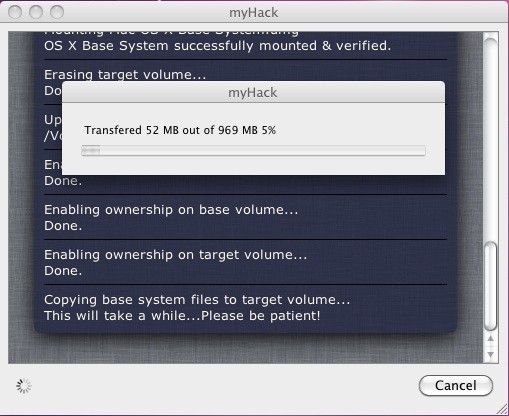The width and height of the screenshot is (509, 416).
Task: Select 'This will take a while' message
Action: pos(182,316)
